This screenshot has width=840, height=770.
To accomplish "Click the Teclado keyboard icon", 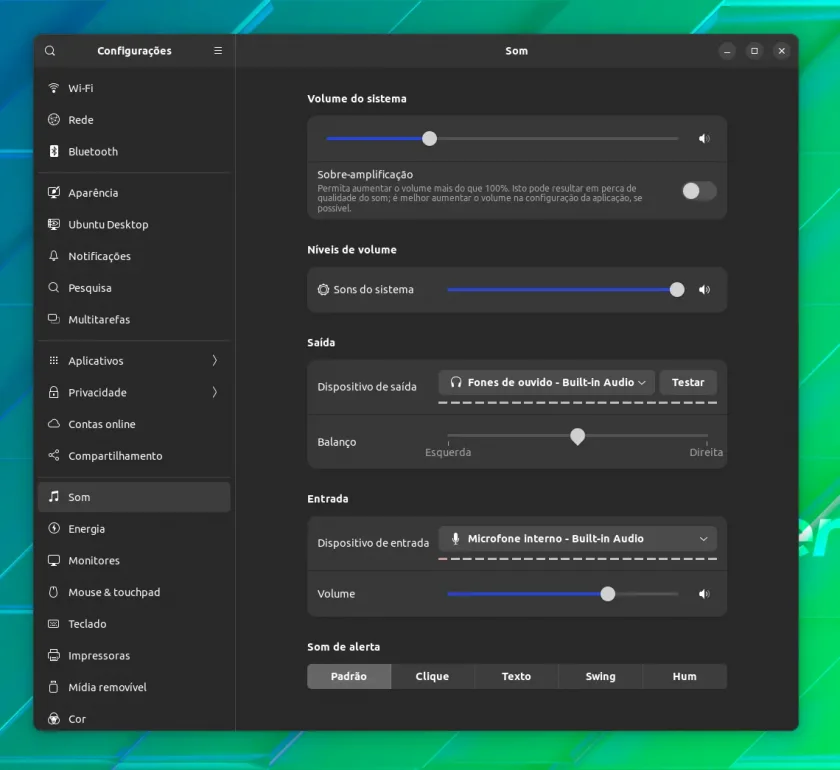I will [x=54, y=624].
